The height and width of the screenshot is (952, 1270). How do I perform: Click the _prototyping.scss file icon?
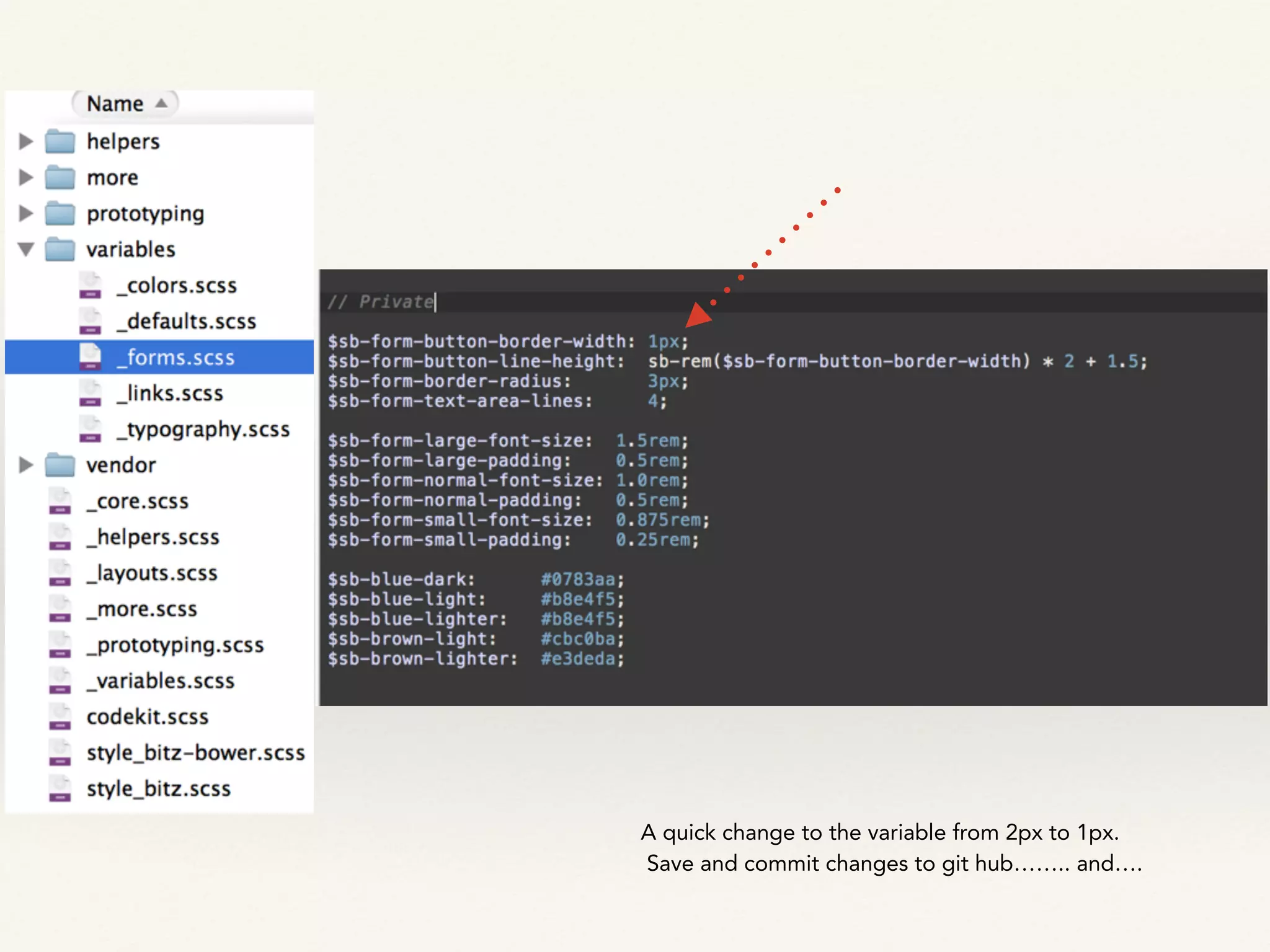pyautogui.click(x=60, y=645)
